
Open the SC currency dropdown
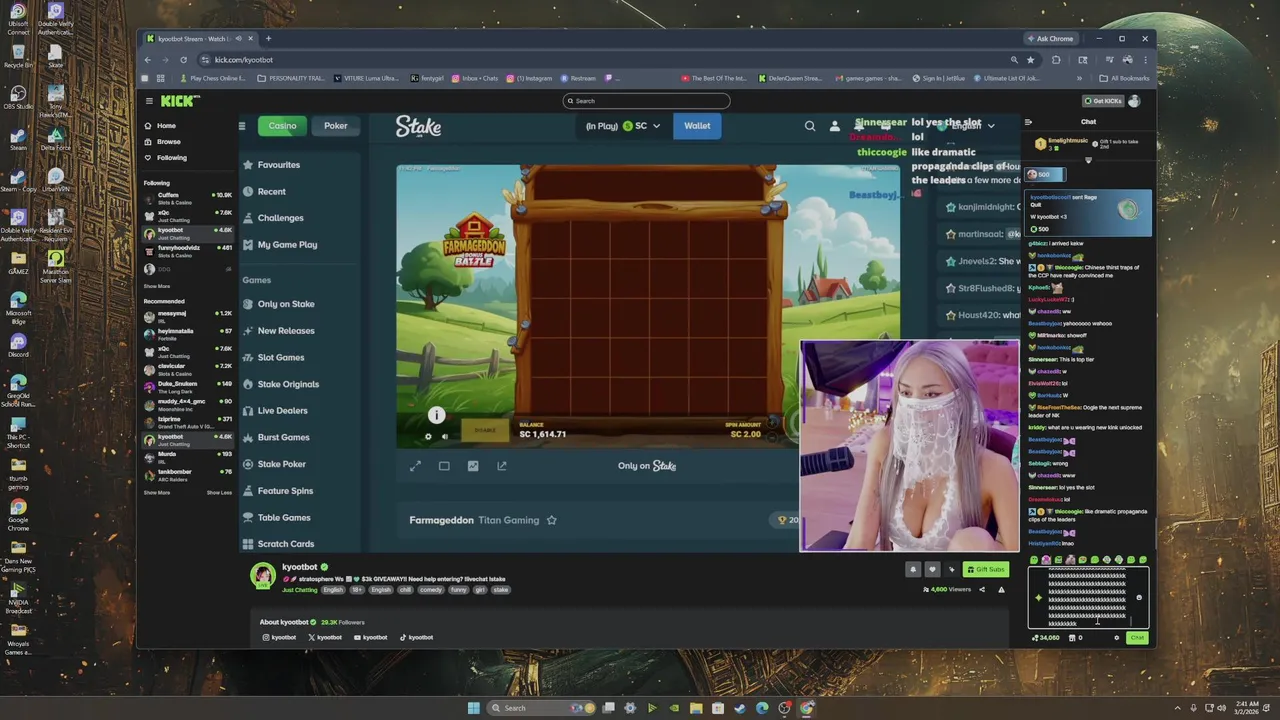coord(624,126)
